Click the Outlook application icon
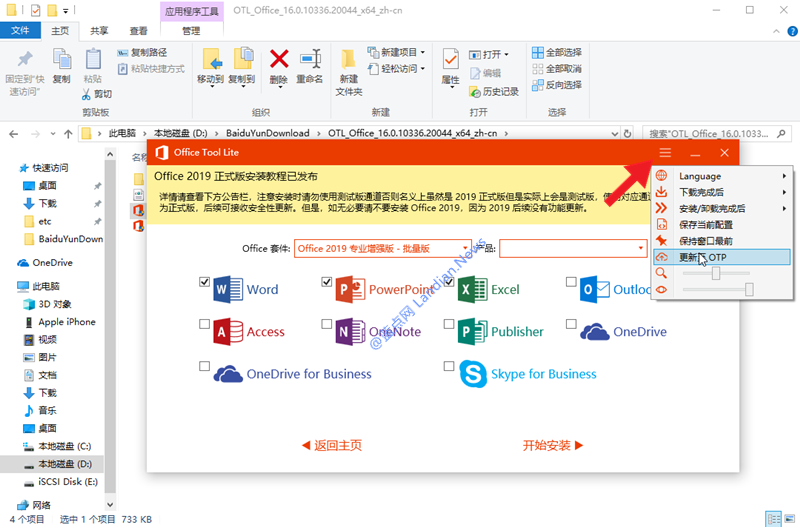The height and width of the screenshot is (527, 800). (x=595, y=289)
